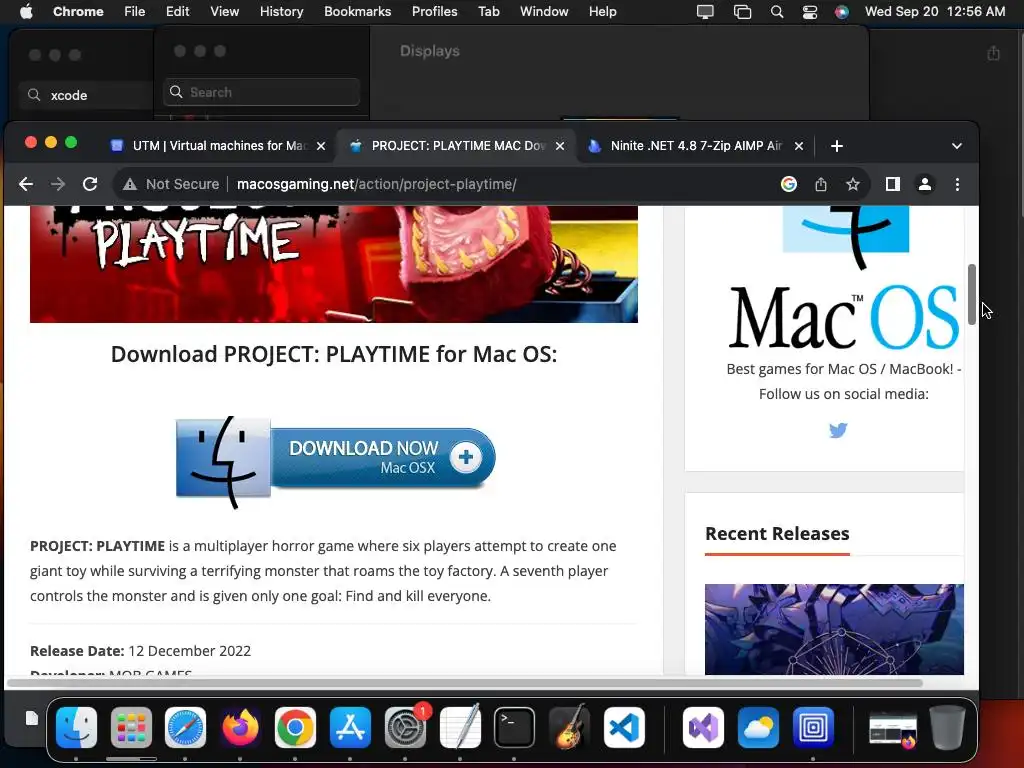Click the forward navigation arrow

click(x=58, y=184)
